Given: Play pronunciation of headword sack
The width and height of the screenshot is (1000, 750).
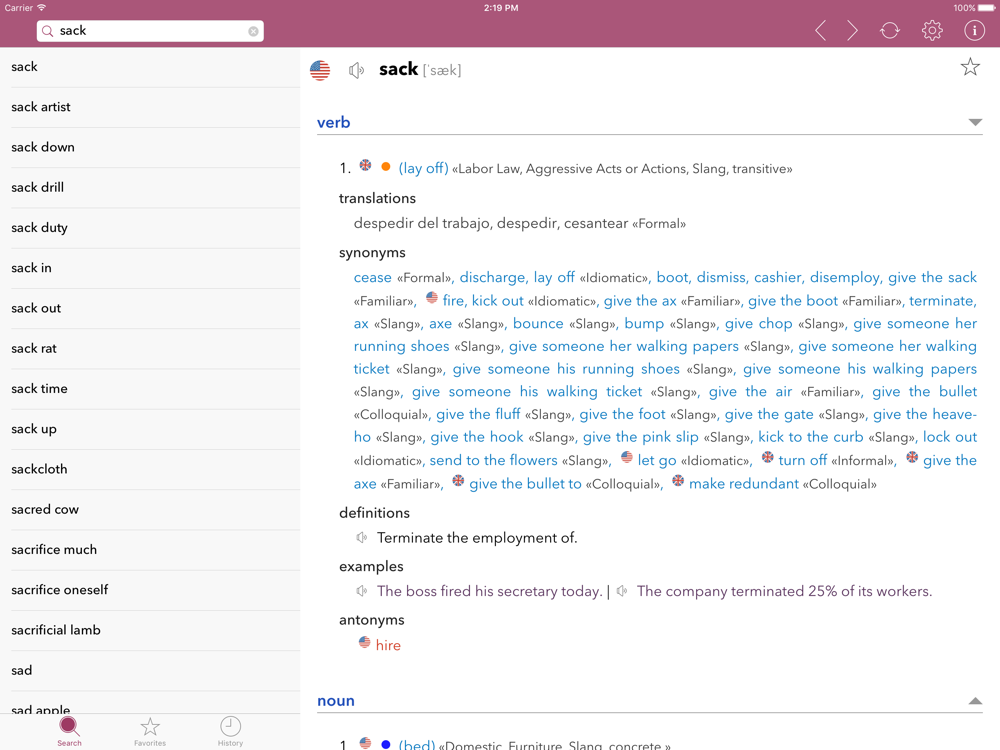Looking at the screenshot, I should tap(357, 70).
